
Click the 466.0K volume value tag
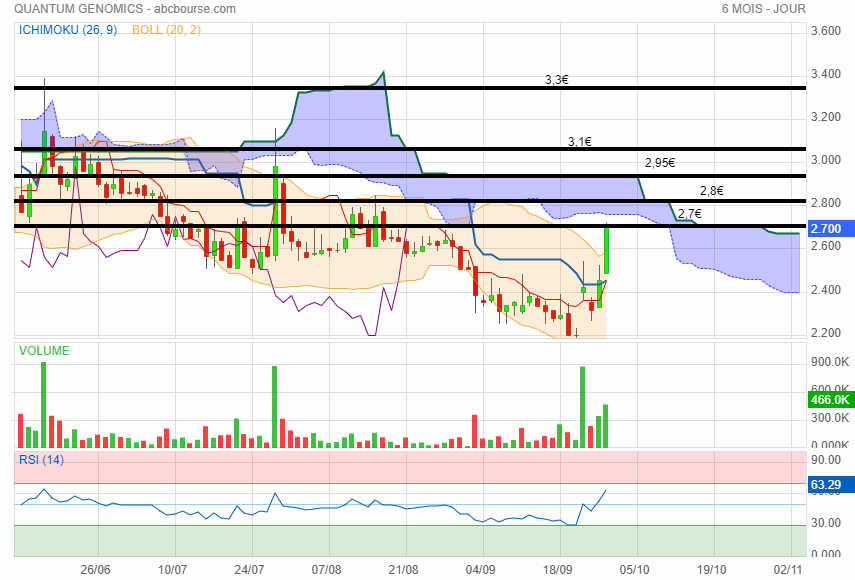click(x=829, y=400)
